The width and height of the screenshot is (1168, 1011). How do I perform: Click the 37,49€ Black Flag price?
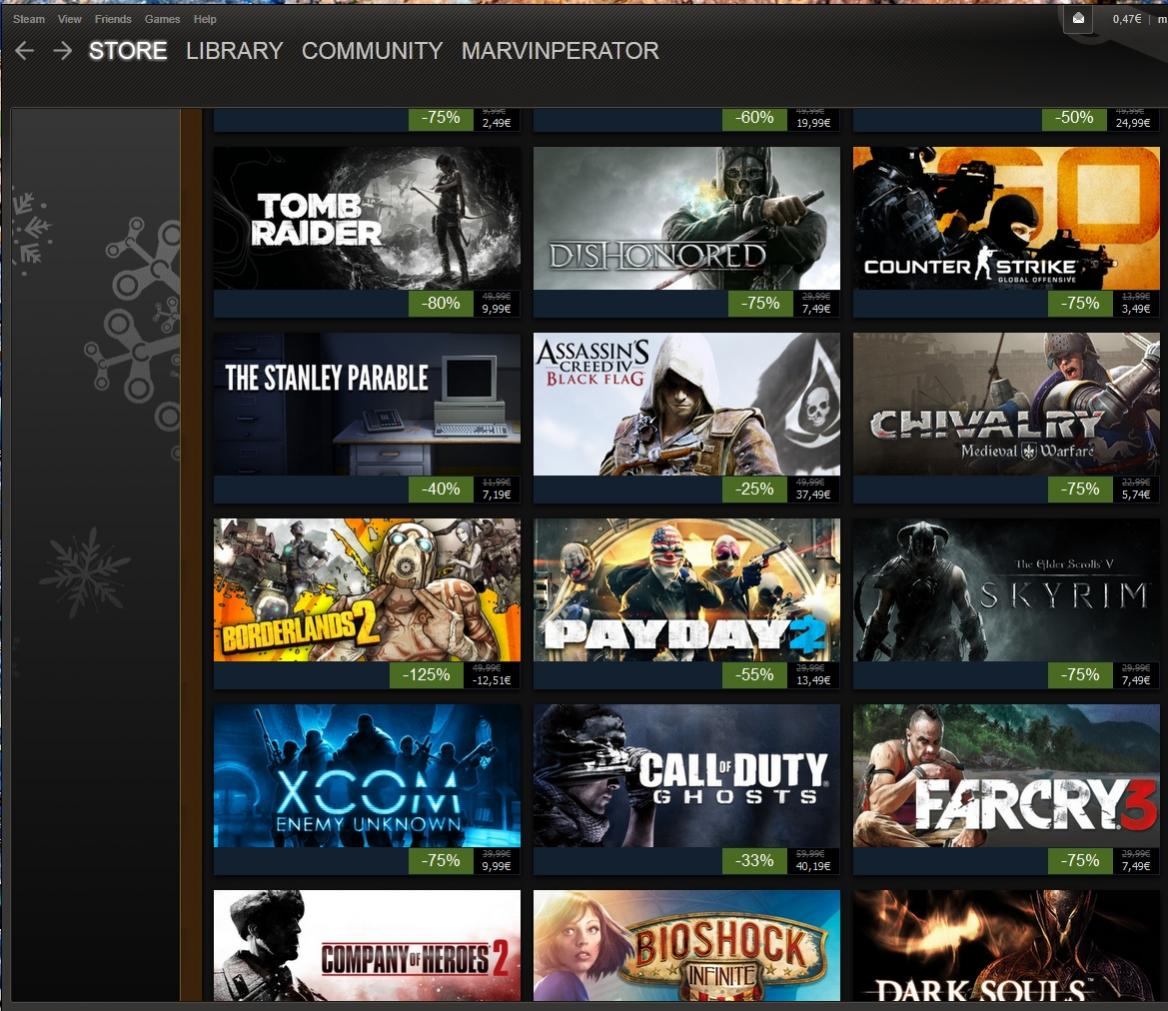point(813,495)
